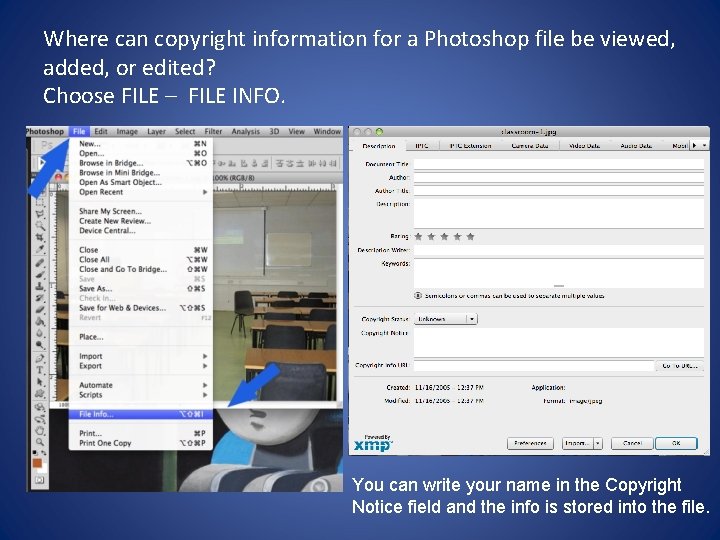This screenshot has width=720, height=540.
Task: Open the white background color swatch
Action: 44,470
